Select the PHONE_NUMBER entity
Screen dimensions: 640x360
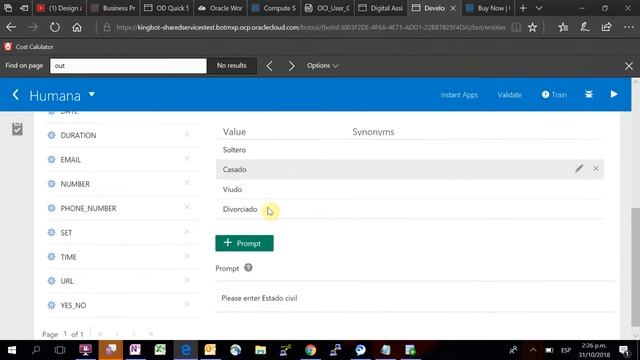click(88, 208)
